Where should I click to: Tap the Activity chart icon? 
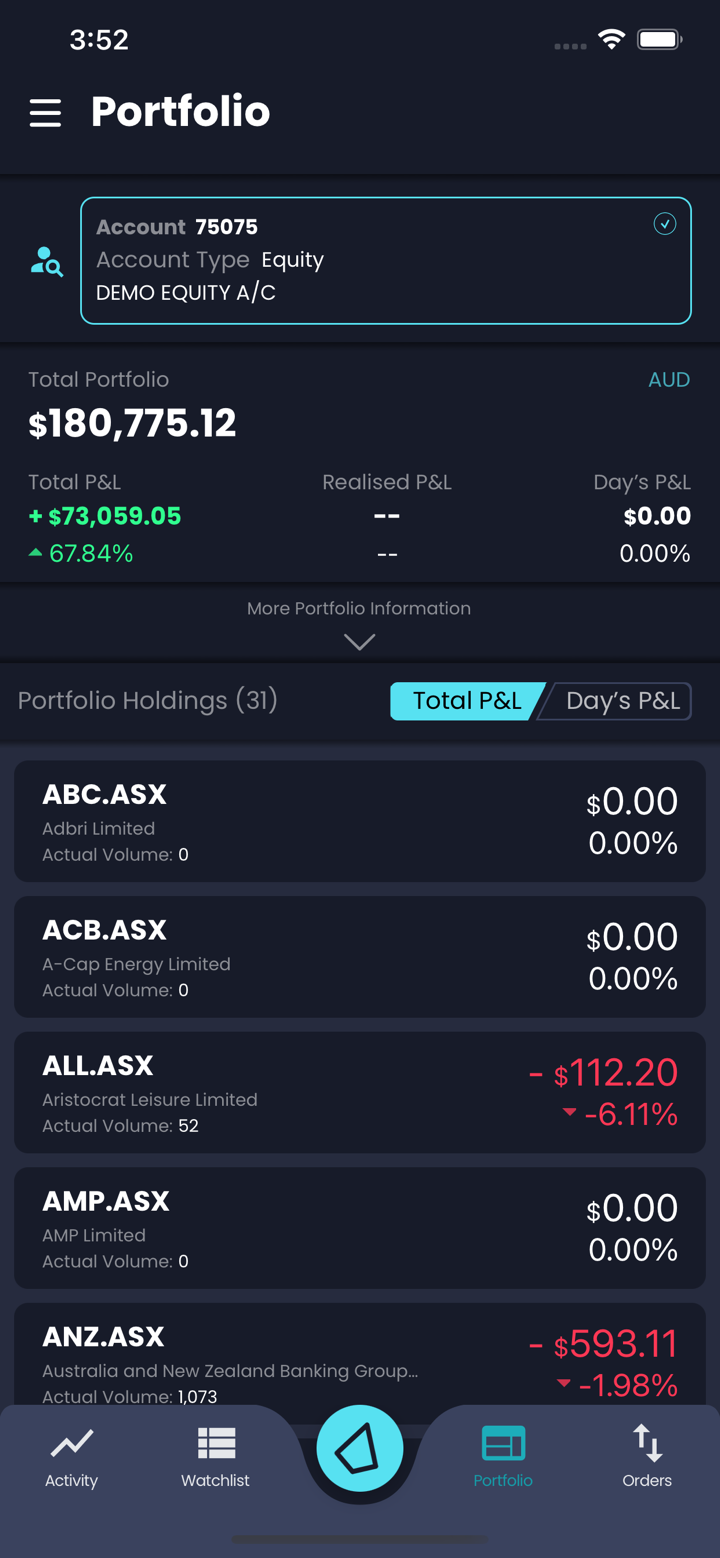pyautogui.click(x=72, y=1443)
